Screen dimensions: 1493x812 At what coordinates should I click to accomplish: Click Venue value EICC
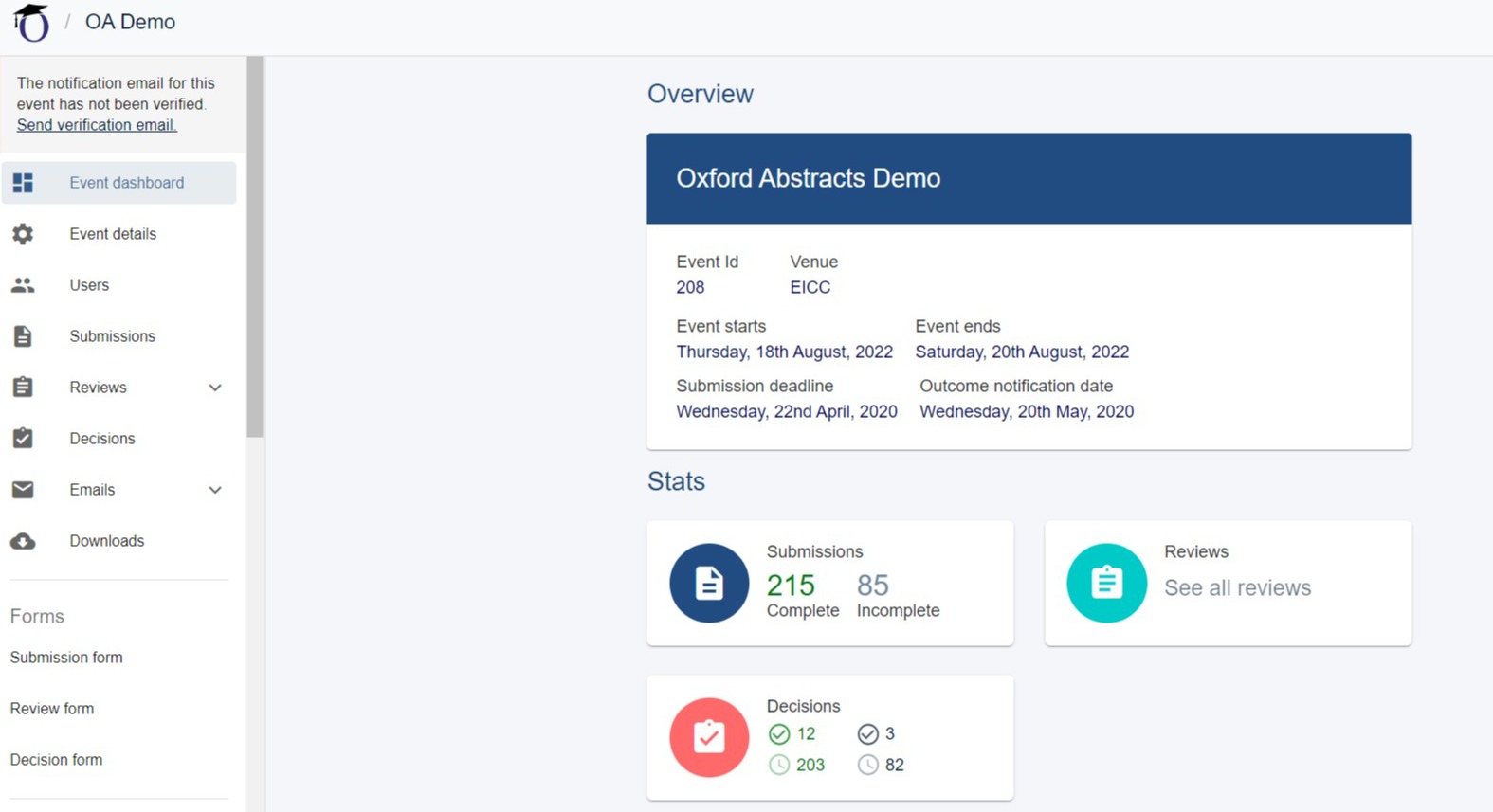(x=810, y=287)
